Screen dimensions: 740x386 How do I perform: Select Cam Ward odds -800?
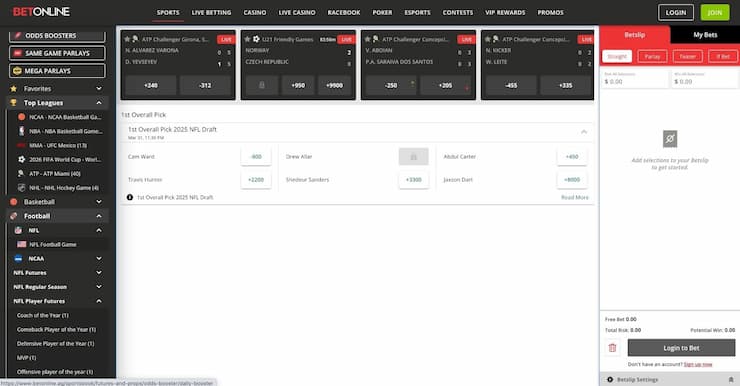(x=256, y=157)
